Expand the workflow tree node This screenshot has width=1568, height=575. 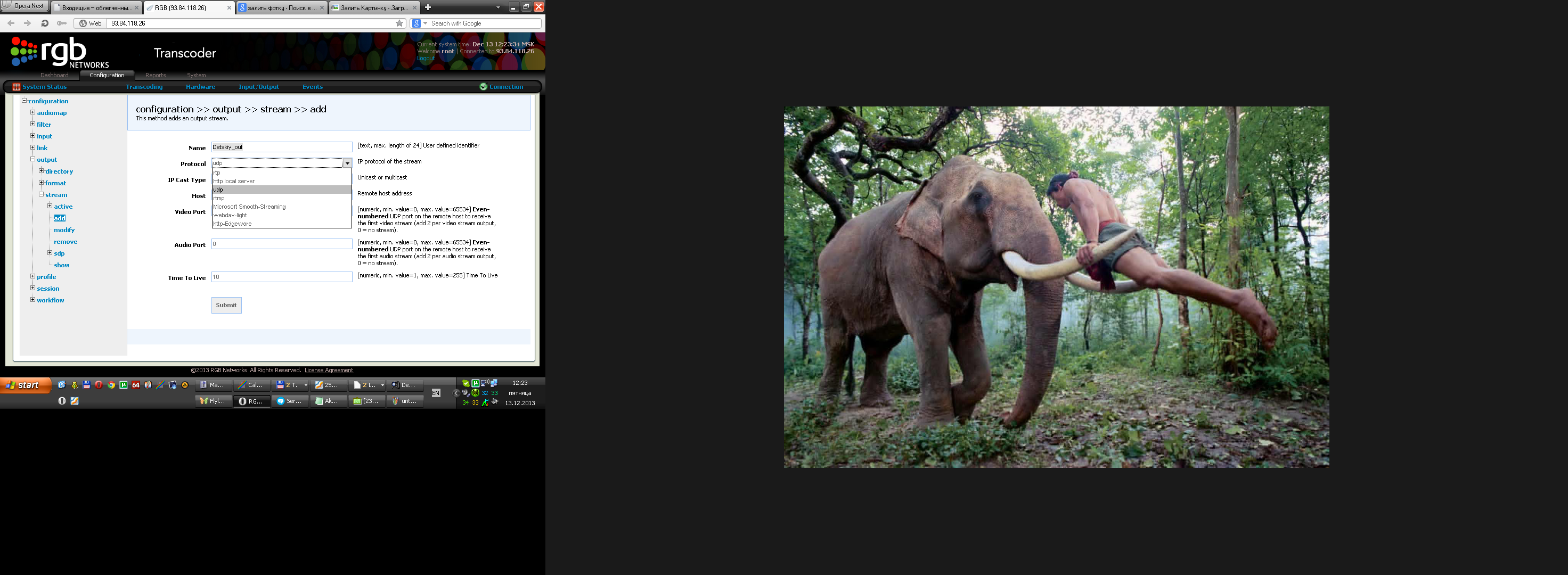pos(33,300)
